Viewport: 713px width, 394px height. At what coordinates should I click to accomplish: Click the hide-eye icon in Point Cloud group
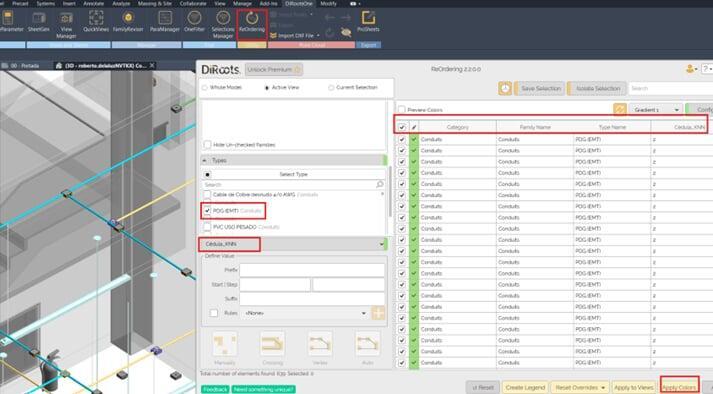[x=346, y=33]
